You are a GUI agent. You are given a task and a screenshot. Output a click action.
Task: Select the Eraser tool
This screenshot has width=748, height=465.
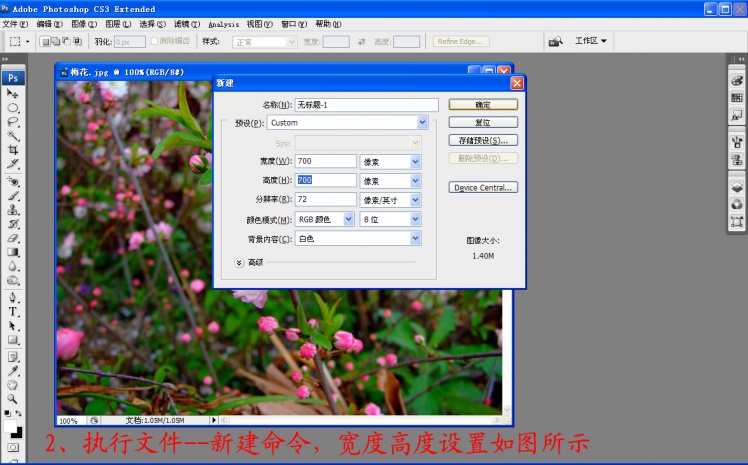(x=14, y=239)
